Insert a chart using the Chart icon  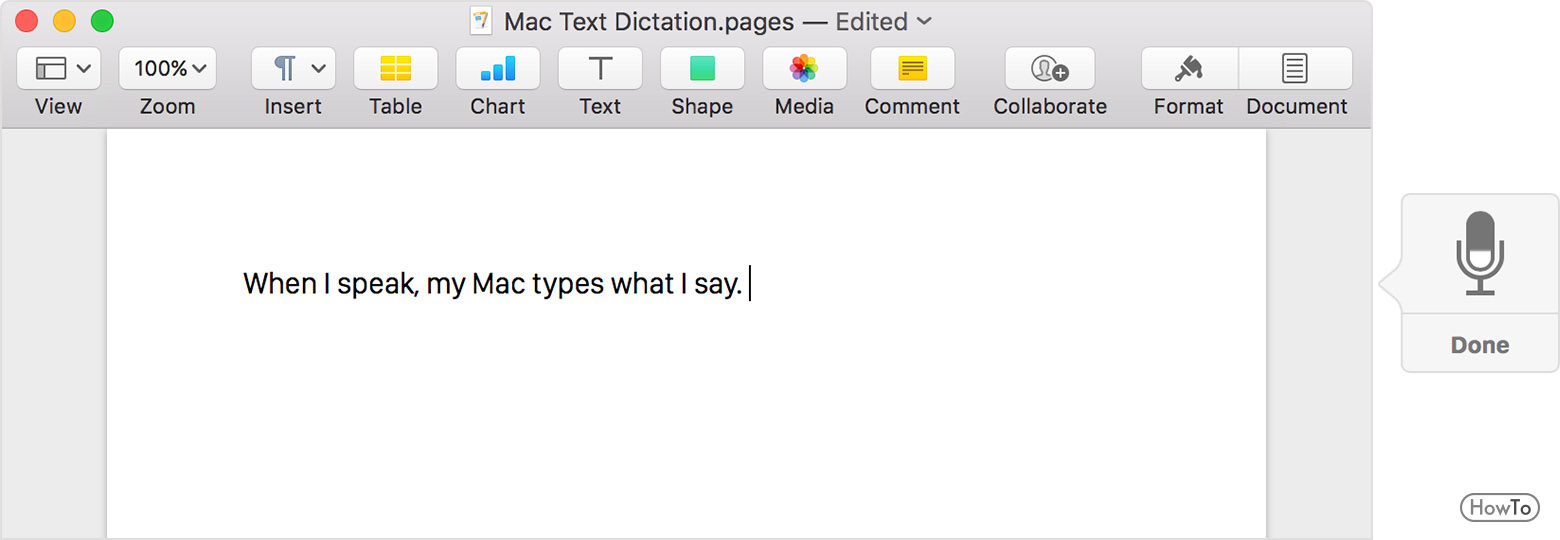(x=498, y=68)
